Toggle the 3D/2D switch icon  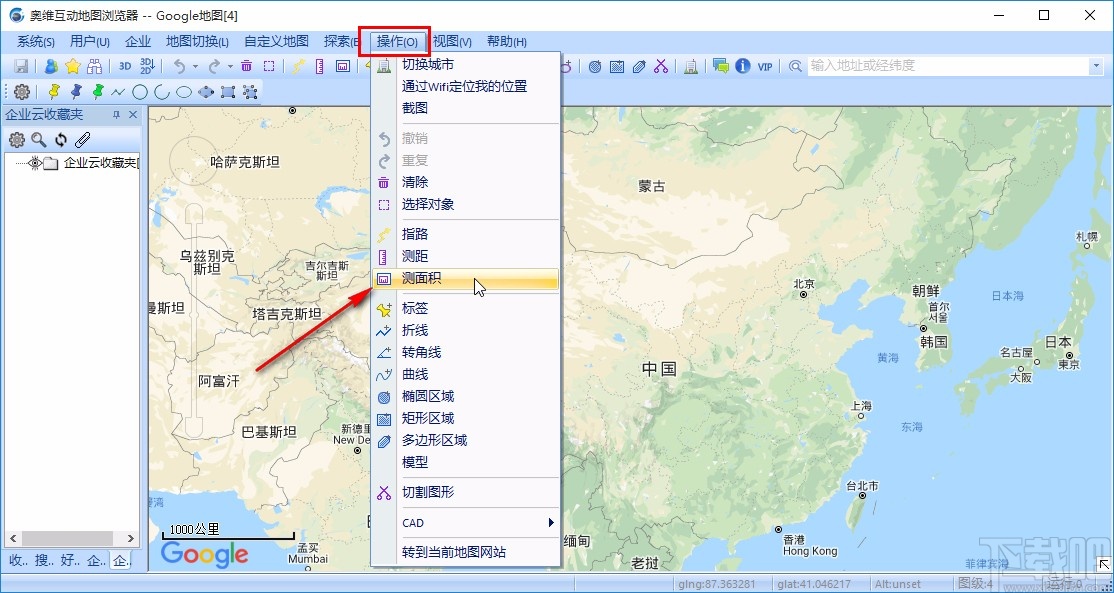[x=147, y=66]
